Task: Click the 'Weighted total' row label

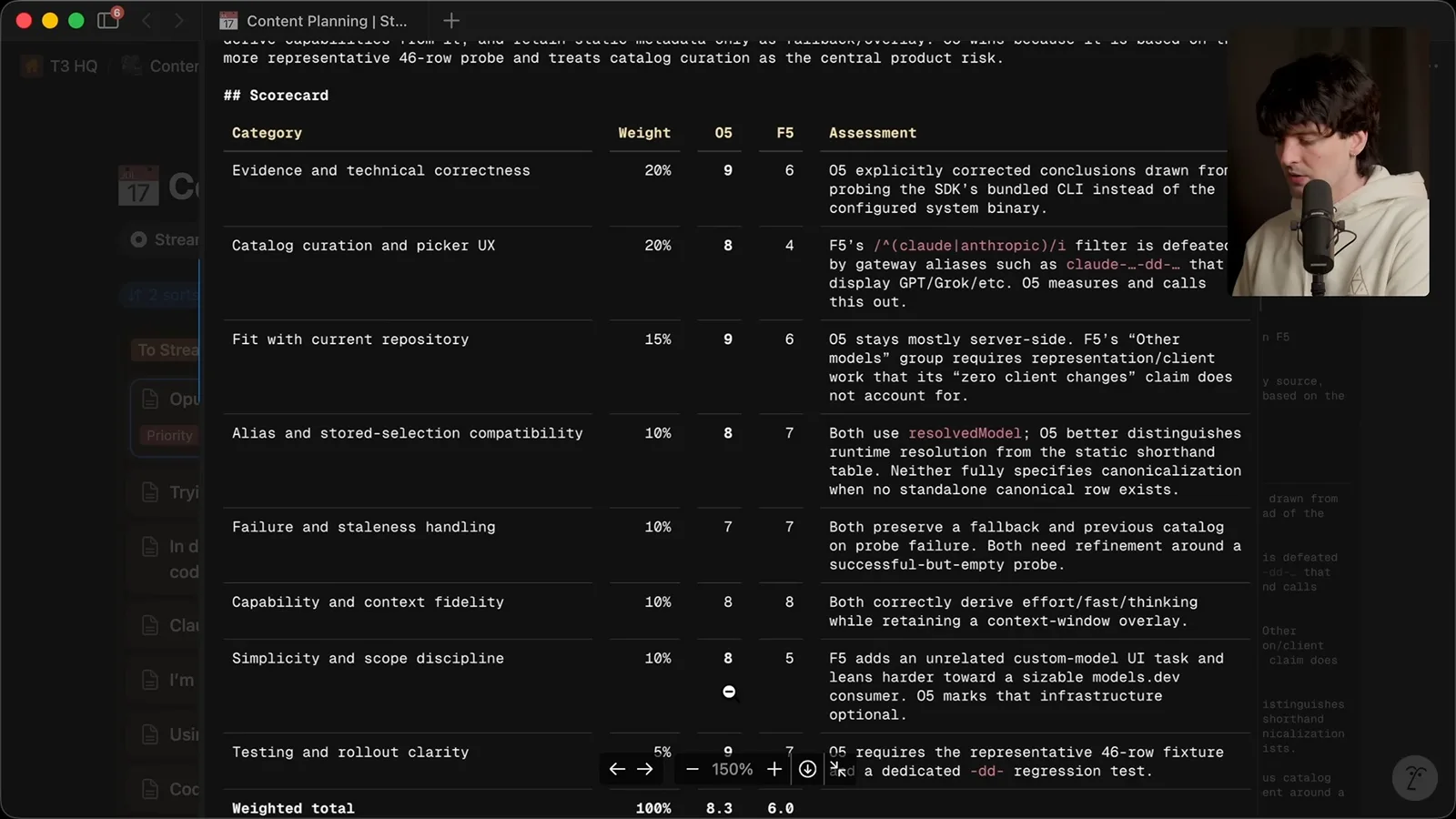Action: coord(293,808)
